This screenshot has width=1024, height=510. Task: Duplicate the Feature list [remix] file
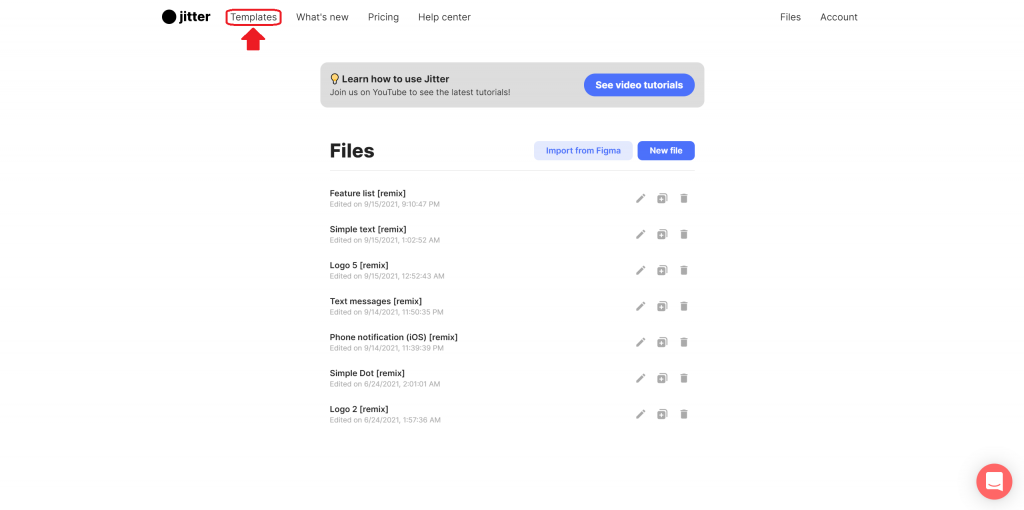point(662,198)
